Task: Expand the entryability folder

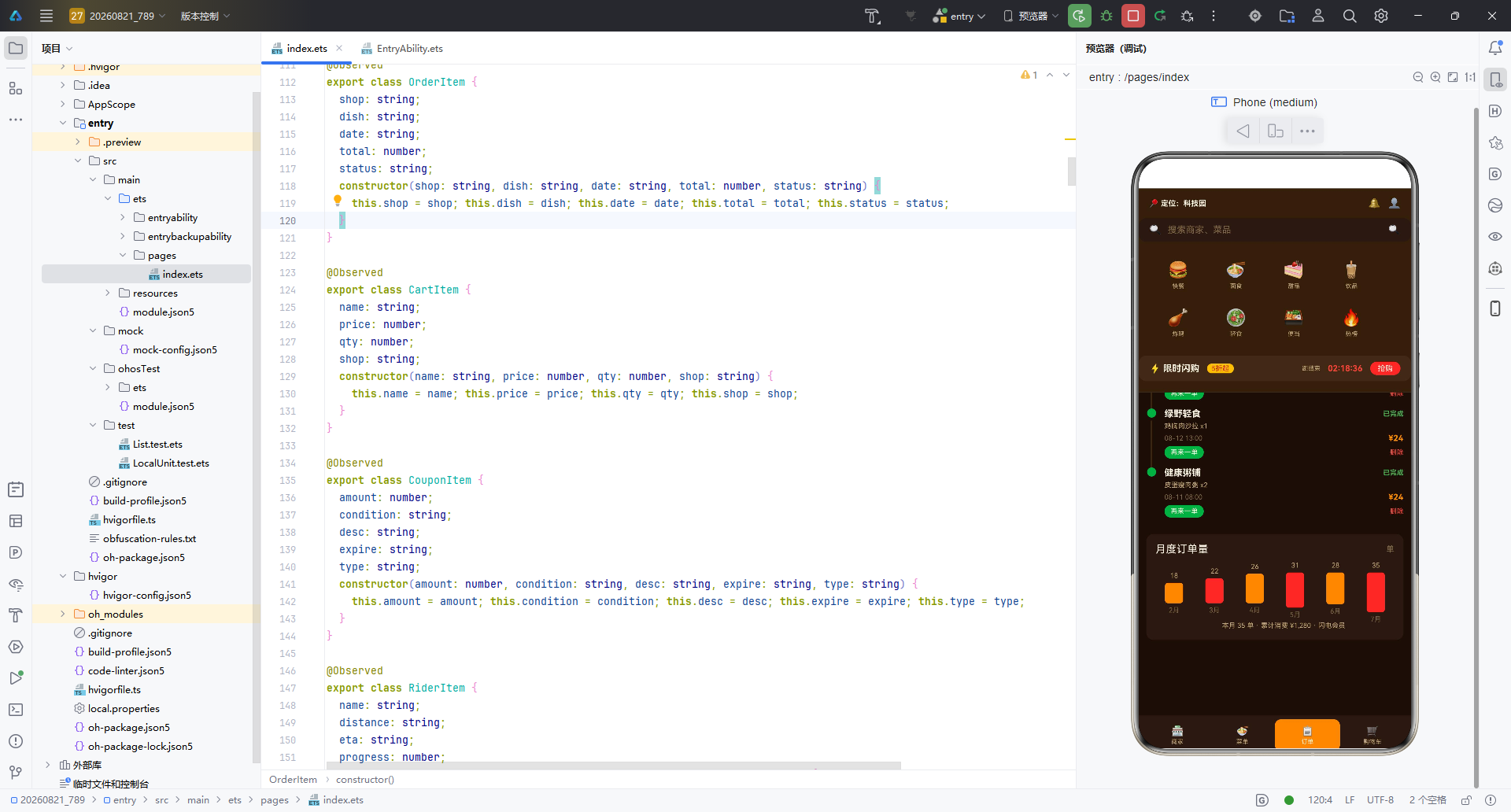Action: 123,217
